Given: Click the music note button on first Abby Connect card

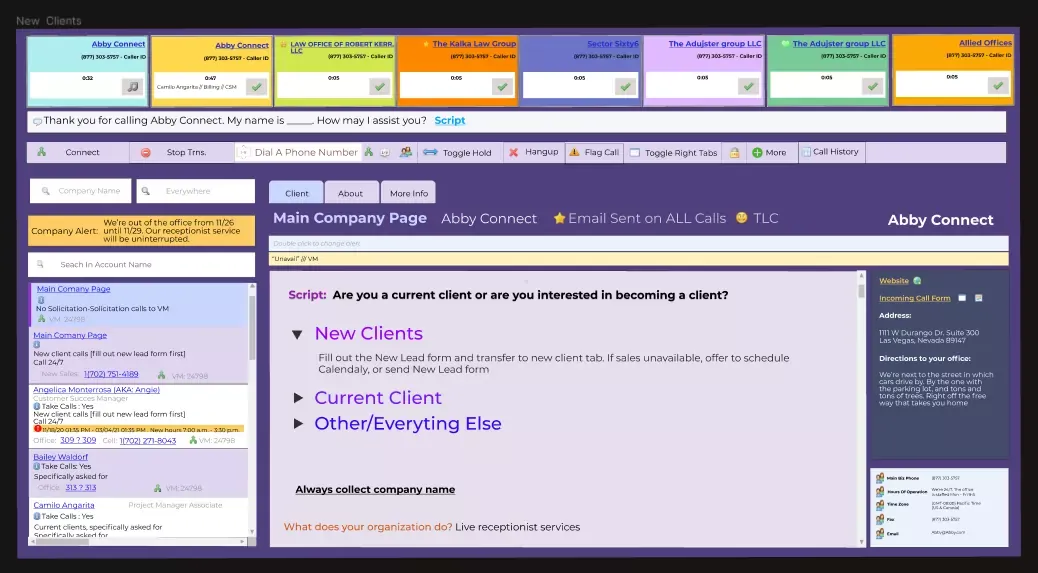Looking at the screenshot, I should click(x=132, y=87).
